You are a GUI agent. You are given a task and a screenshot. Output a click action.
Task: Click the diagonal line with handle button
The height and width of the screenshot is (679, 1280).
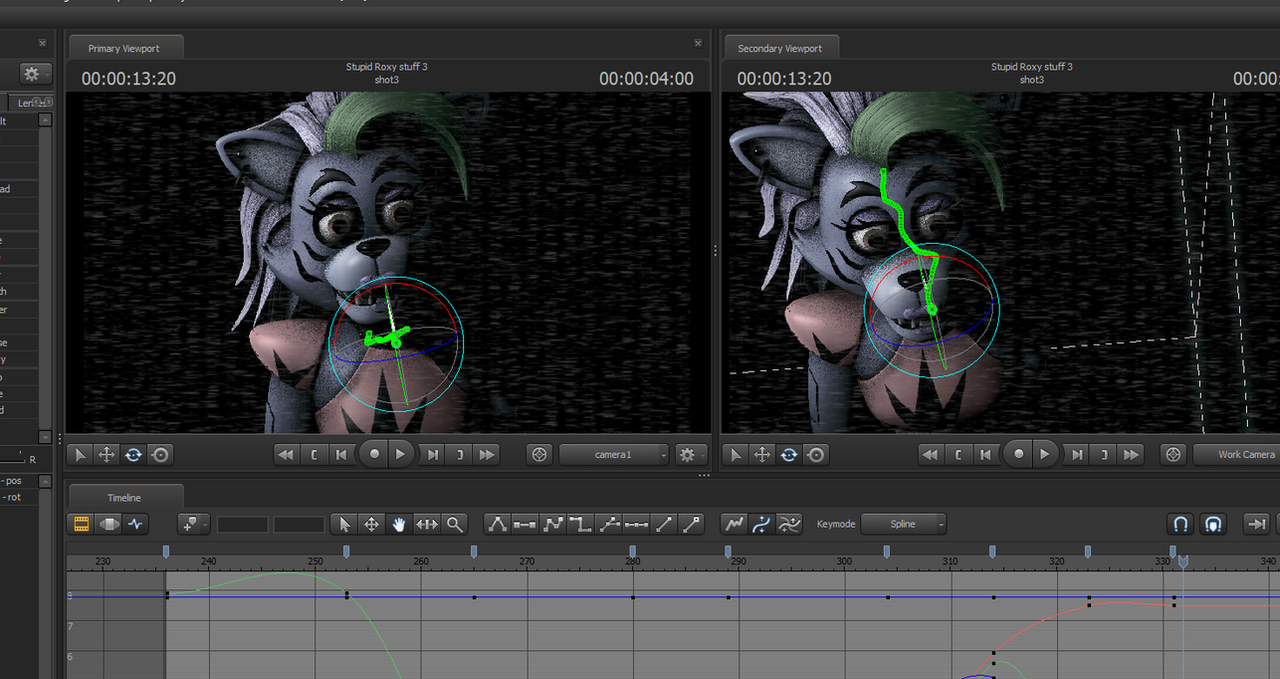[x=692, y=523]
